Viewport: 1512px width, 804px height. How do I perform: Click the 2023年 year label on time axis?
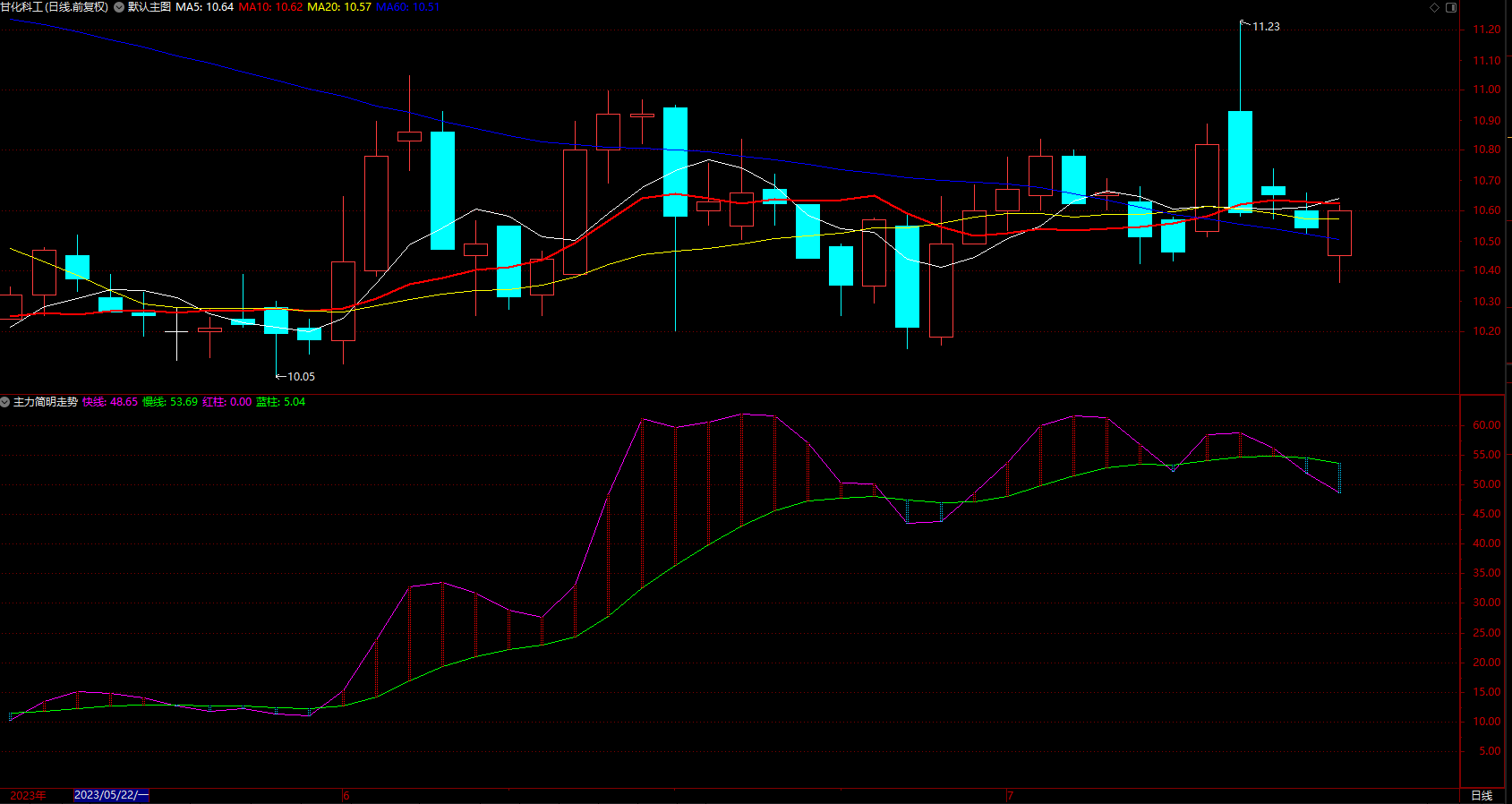28,795
